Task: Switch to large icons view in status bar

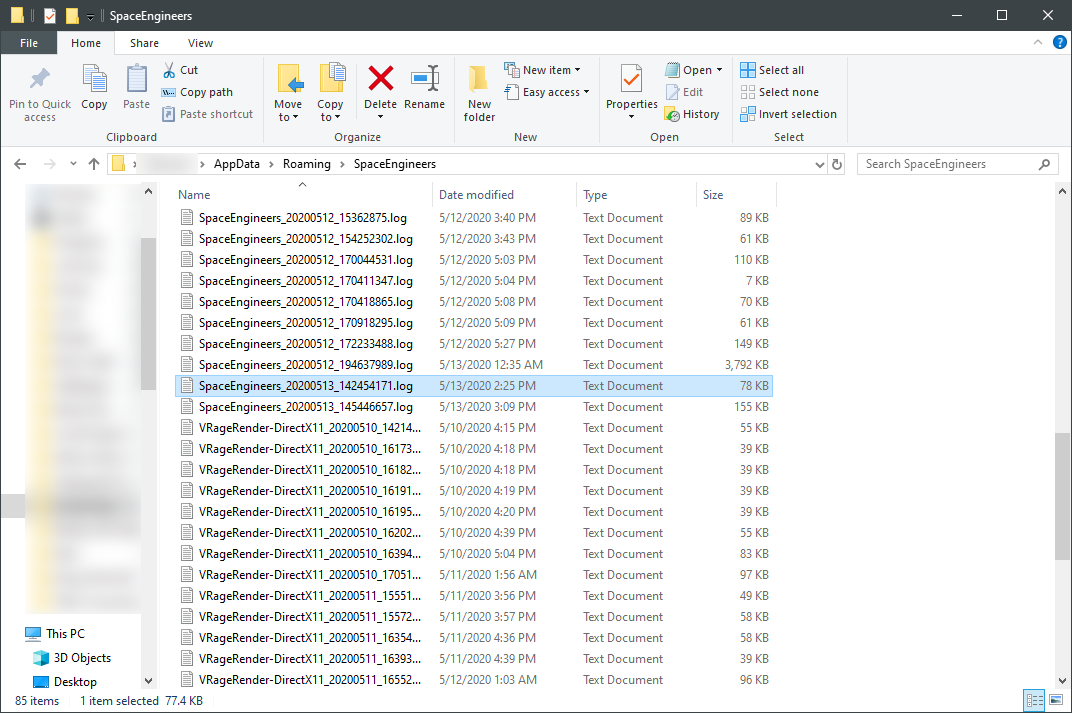Action: 1055,700
